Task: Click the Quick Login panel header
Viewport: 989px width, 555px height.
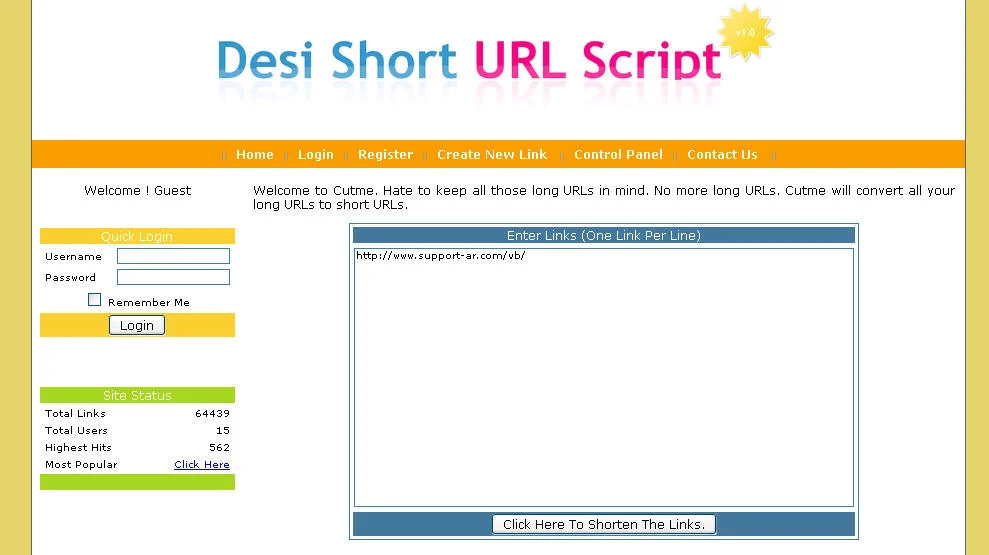Action: (x=137, y=237)
